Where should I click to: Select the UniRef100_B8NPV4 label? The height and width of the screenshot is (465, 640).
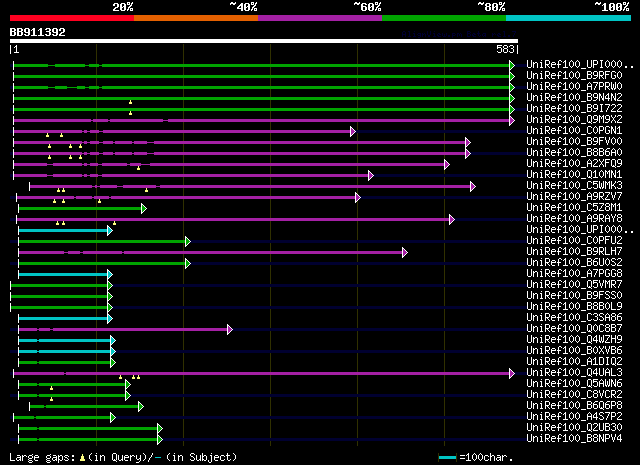(x=574, y=438)
